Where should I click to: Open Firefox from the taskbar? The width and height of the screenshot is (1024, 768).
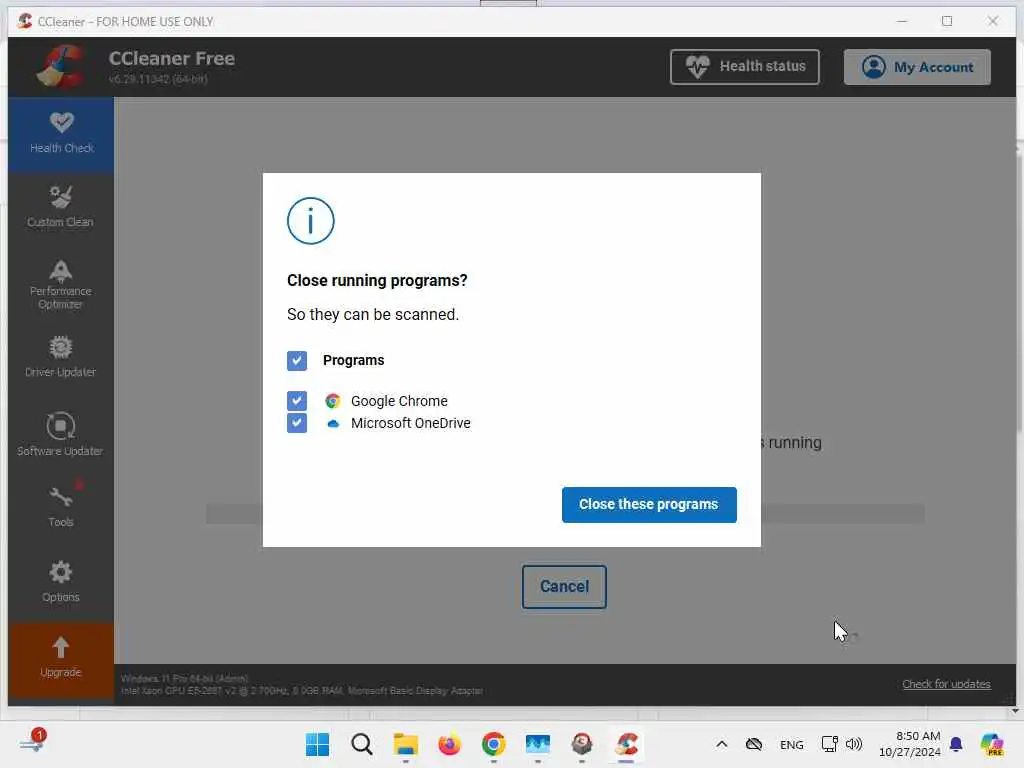coord(449,744)
